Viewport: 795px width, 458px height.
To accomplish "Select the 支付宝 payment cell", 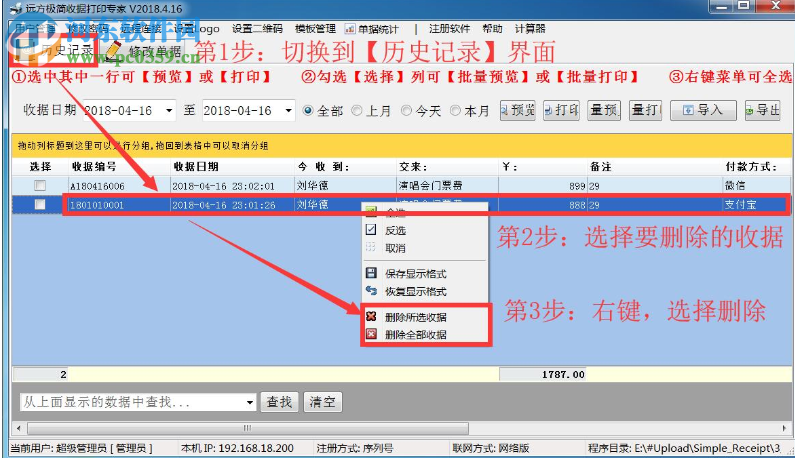I will pos(755,205).
